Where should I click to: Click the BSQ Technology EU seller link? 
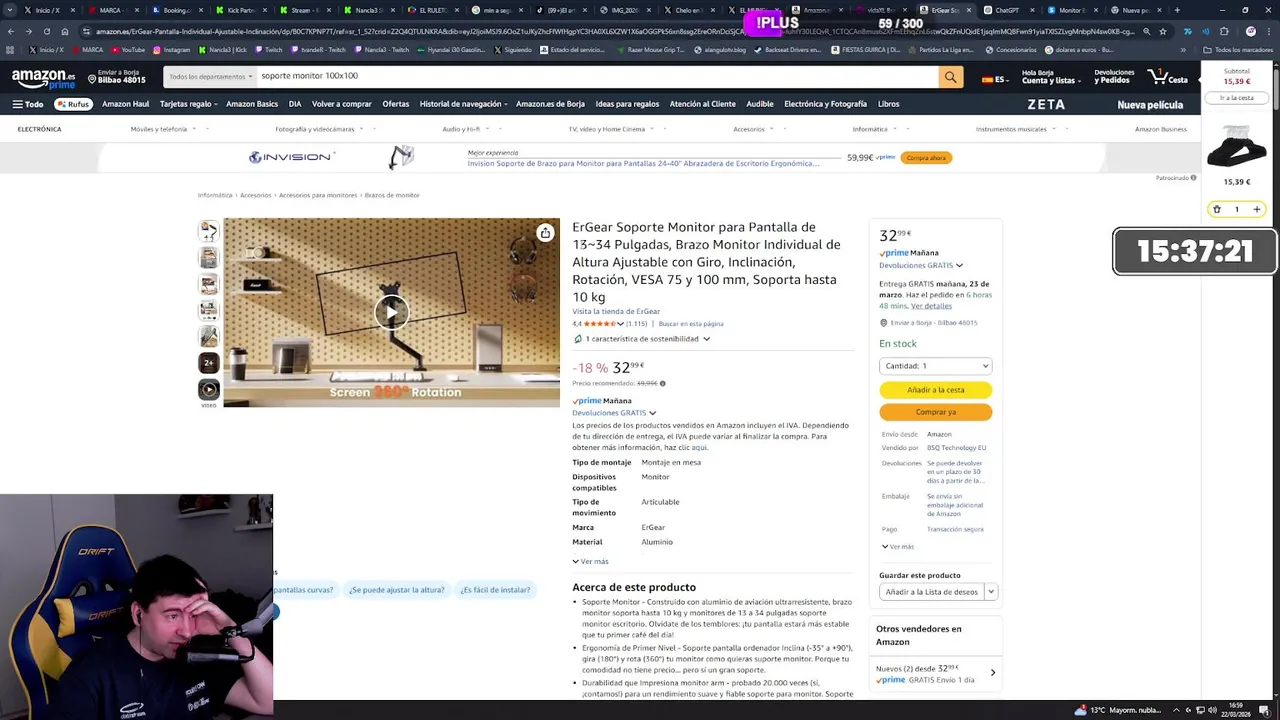[956, 448]
